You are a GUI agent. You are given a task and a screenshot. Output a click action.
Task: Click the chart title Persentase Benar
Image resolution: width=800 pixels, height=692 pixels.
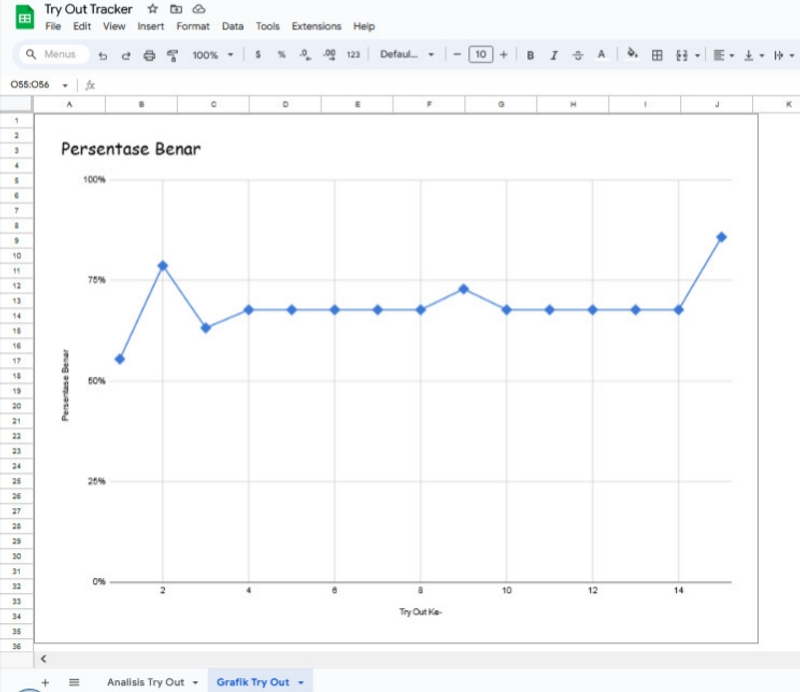[x=131, y=149]
